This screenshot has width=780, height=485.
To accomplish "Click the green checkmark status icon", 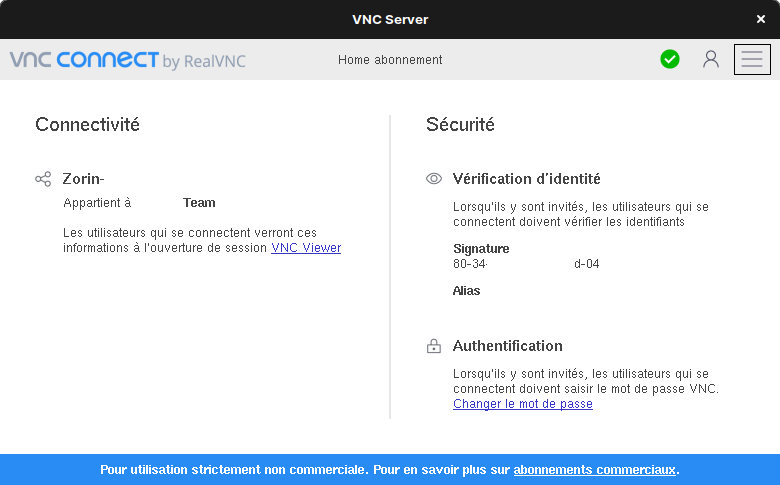I will click(x=670, y=60).
